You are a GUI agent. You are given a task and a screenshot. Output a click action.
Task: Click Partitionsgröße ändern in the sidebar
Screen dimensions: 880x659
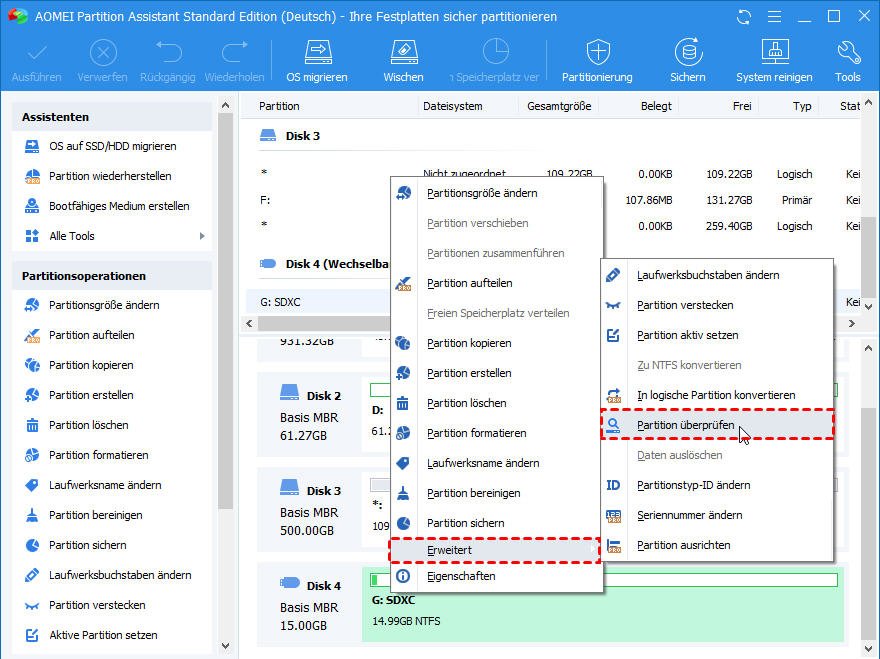(104, 305)
